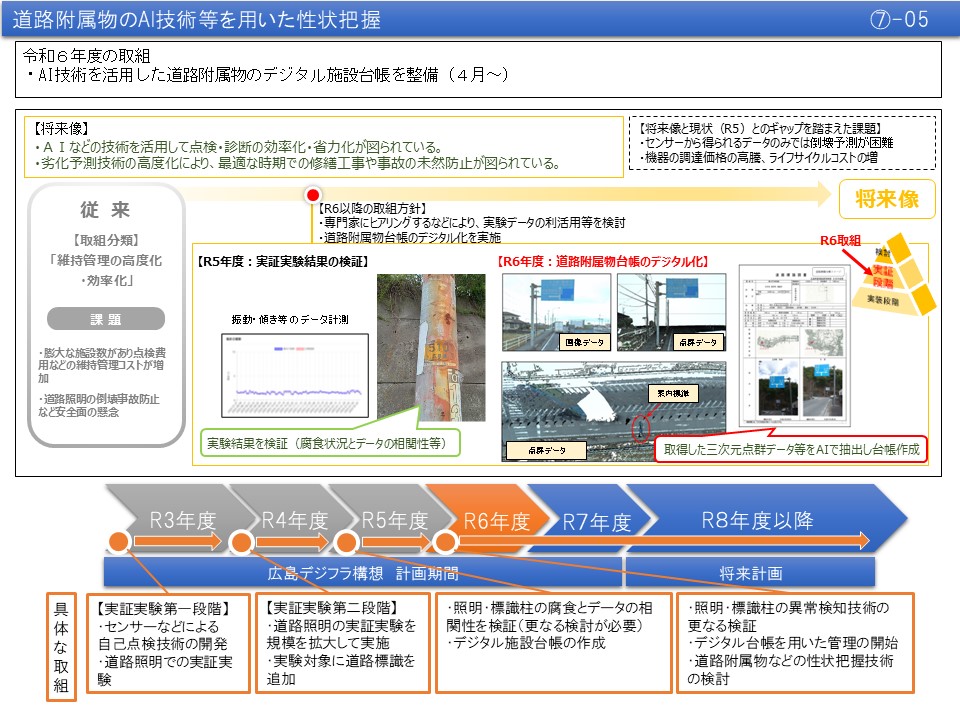Select the R5年度 timeline chevron
The width and height of the screenshot is (960, 720).
(x=394, y=520)
